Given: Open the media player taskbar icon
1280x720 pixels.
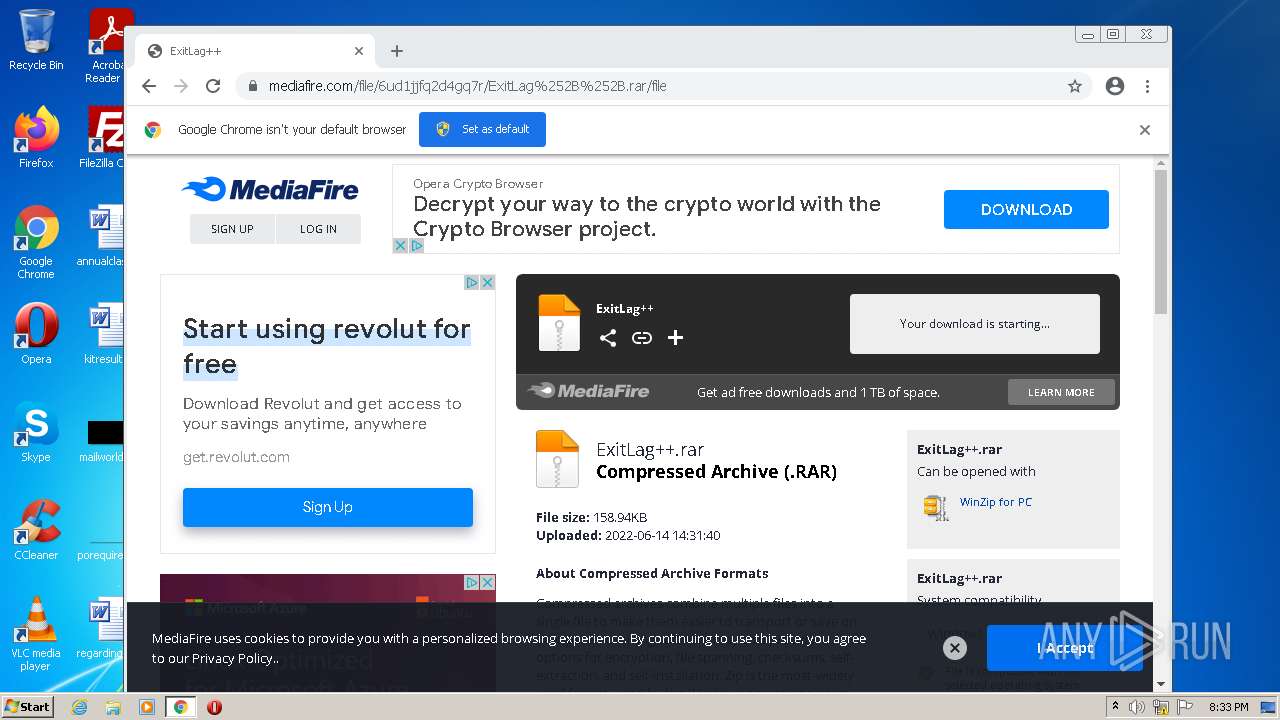Looking at the screenshot, I should click(147, 707).
